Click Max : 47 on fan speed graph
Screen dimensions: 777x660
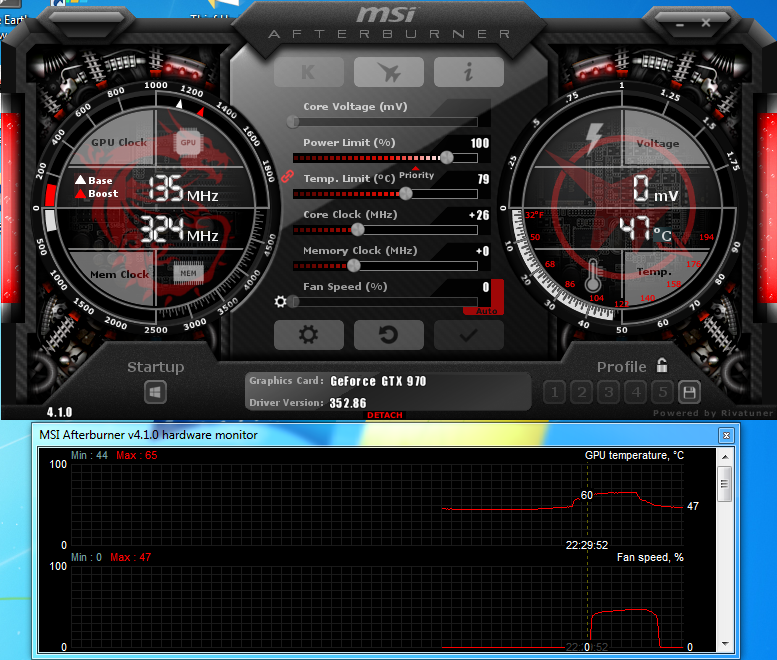[130, 557]
